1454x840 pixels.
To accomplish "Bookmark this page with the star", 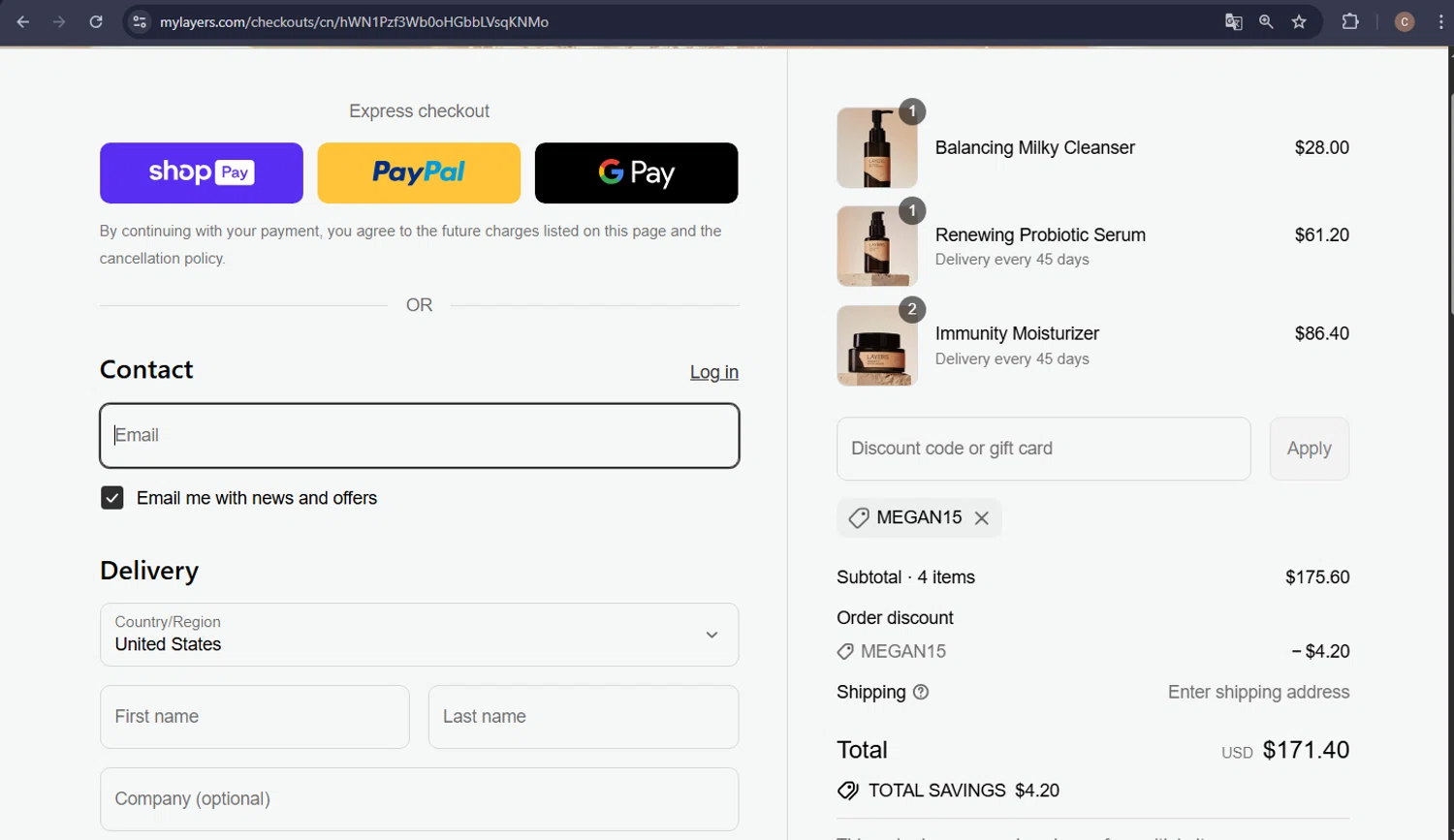I will pyautogui.click(x=1299, y=21).
